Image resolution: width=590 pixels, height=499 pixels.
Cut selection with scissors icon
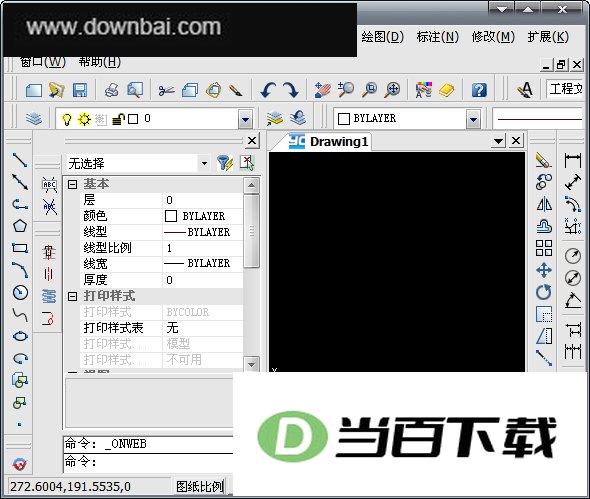tap(166, 90)
